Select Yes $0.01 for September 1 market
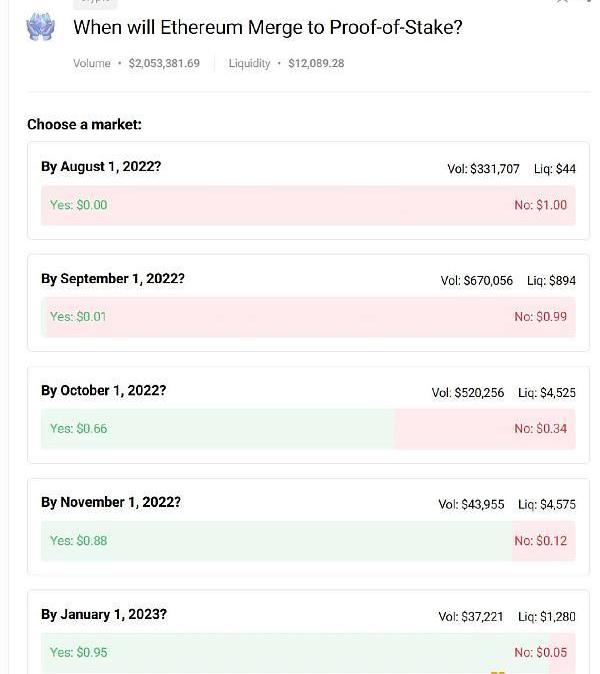This screenshot has width=600, height=674. (x=78, y=317)
